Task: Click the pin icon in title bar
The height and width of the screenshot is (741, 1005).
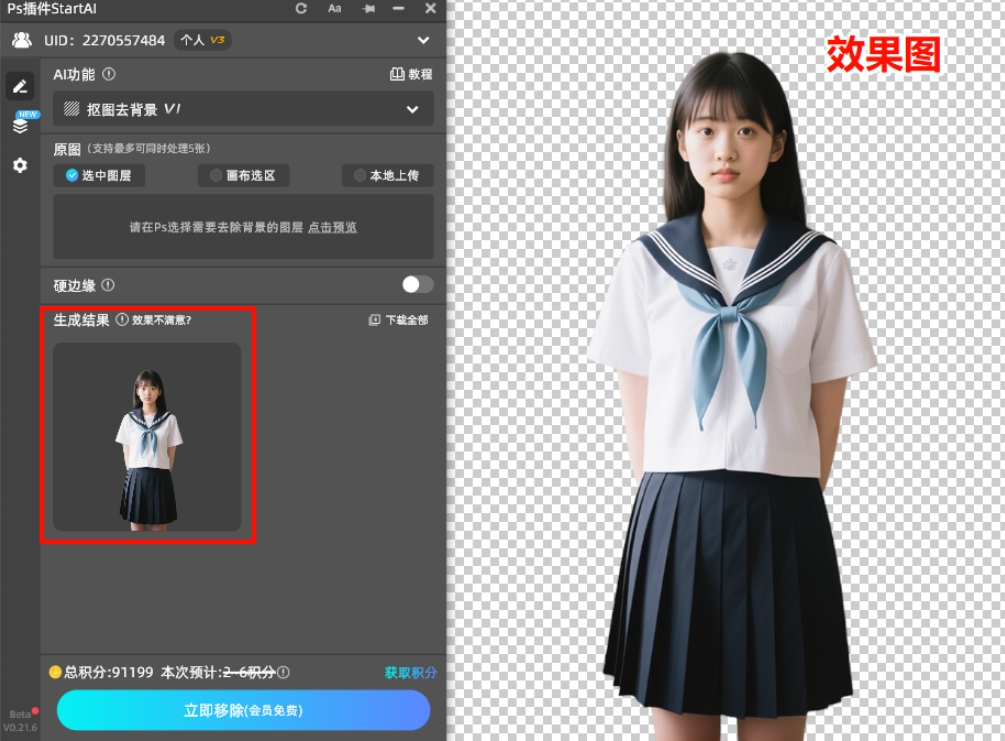Action: tap(369, 9)
